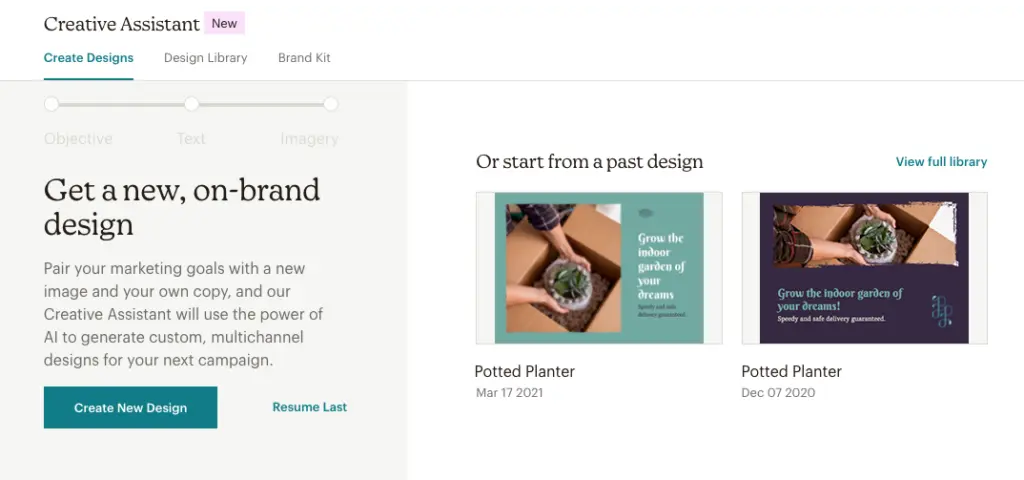
Task: Click the monogram logo in the purple design
Action: coord(942,310)
